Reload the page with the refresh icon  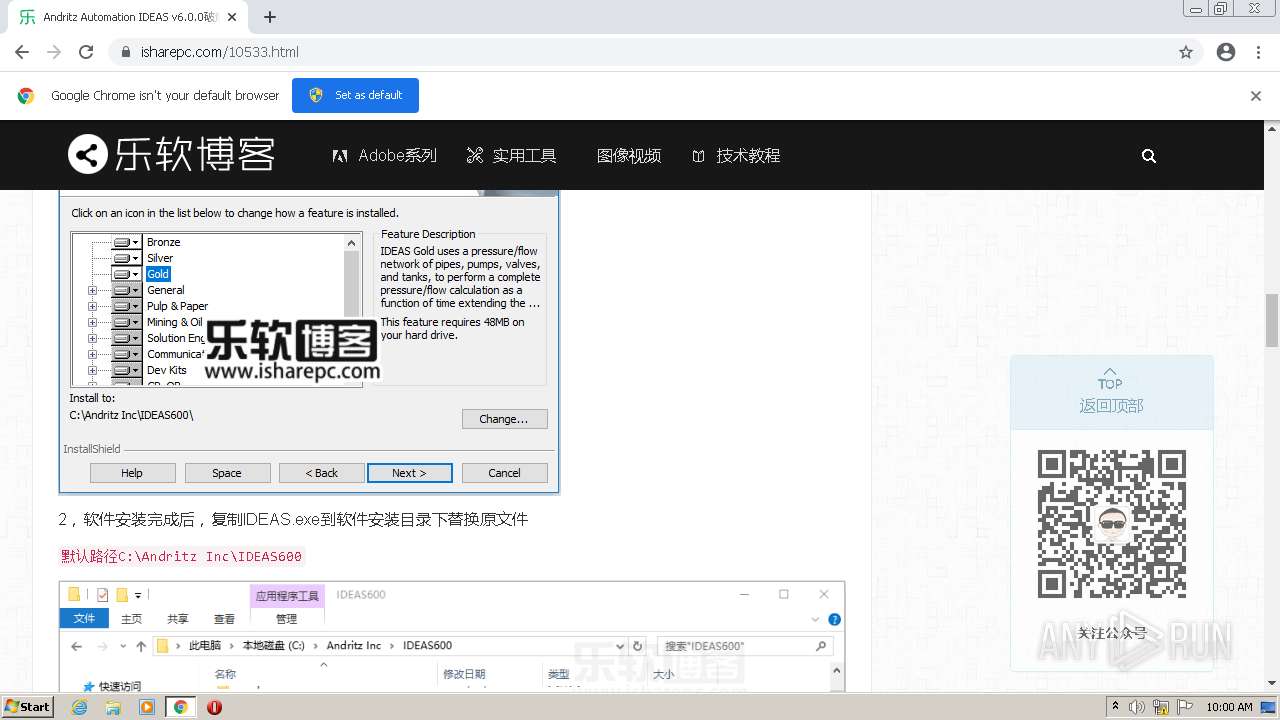coord(86,52)
